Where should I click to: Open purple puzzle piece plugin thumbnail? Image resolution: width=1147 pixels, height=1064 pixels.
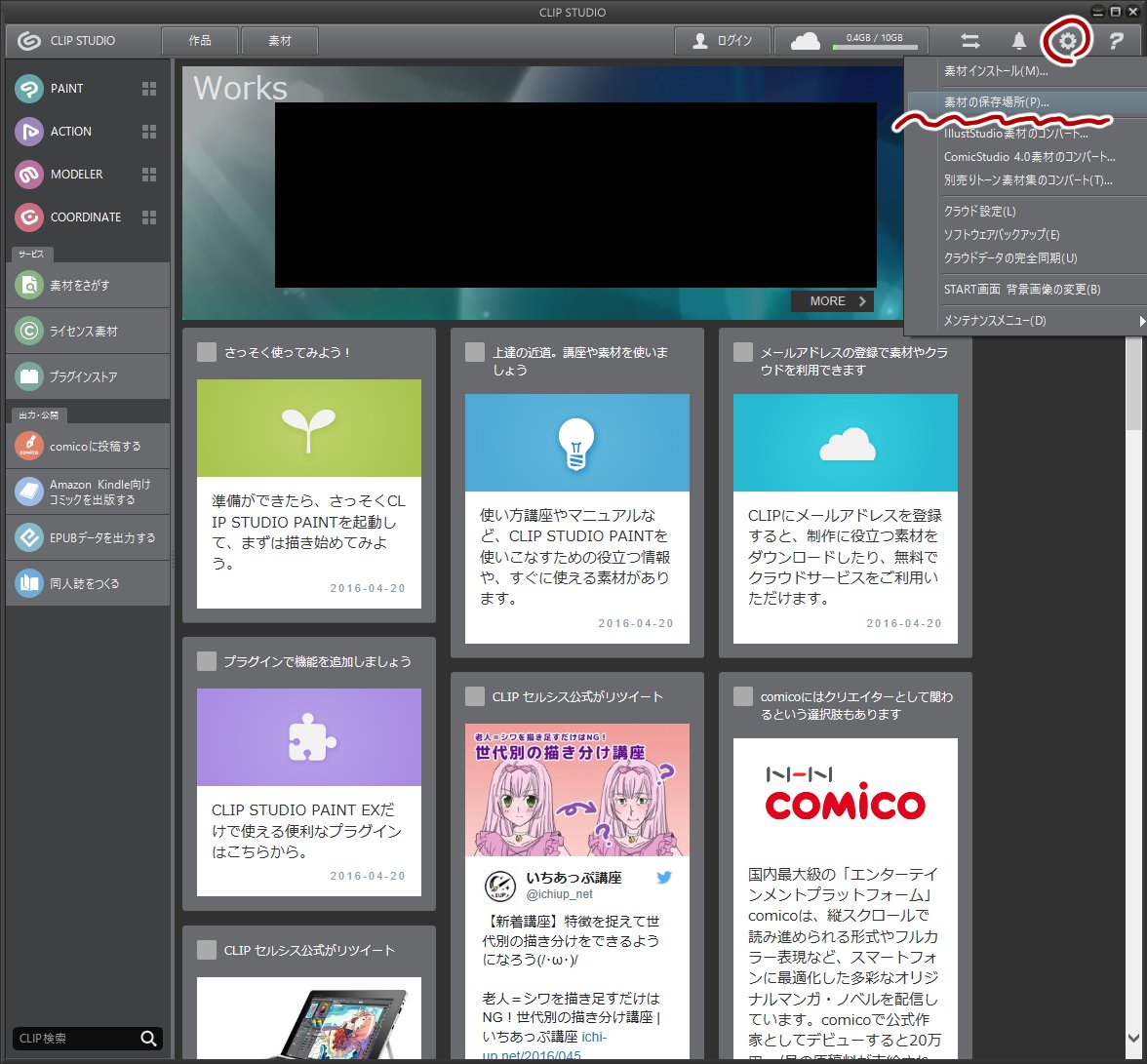(x=308, y=738)
